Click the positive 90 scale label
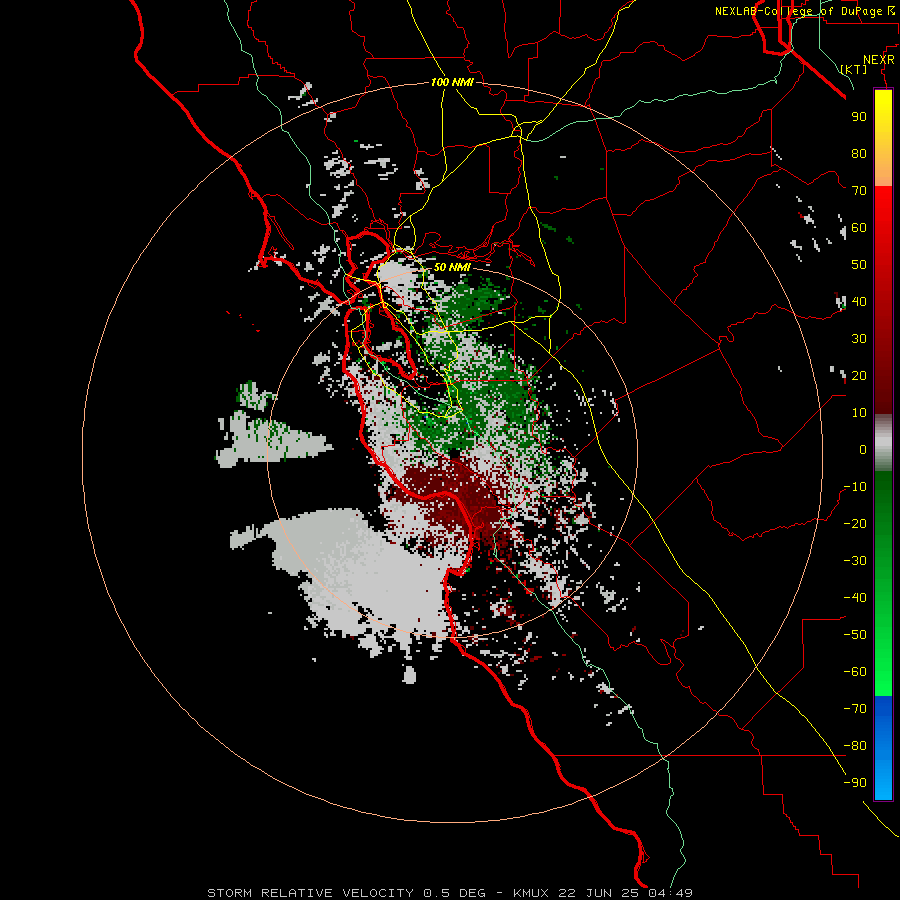The width and height of the screenshot is (900, 900). [859, 117]
